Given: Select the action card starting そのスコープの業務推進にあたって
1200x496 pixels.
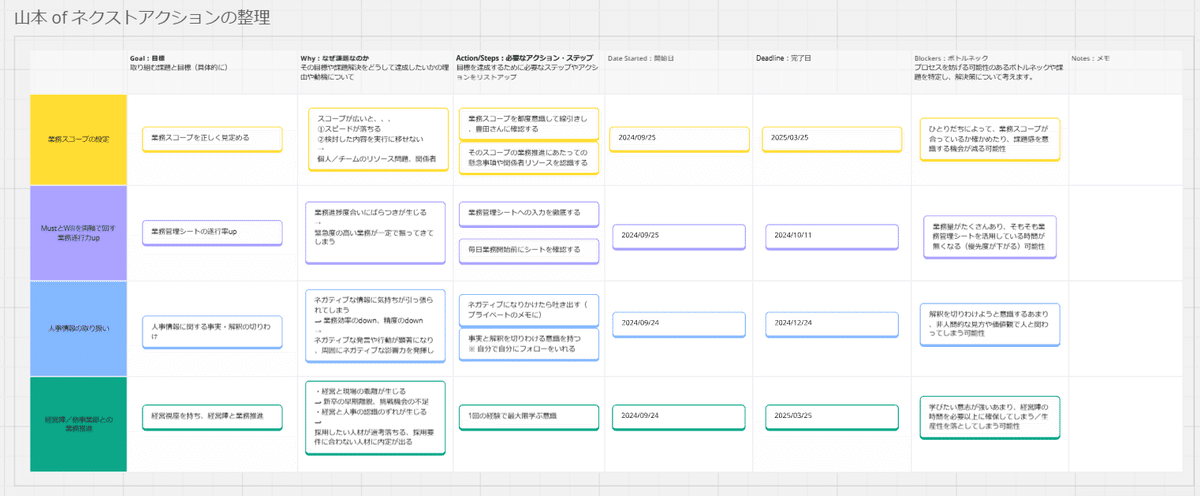Looking at the screenshot, I should (529, 156).
